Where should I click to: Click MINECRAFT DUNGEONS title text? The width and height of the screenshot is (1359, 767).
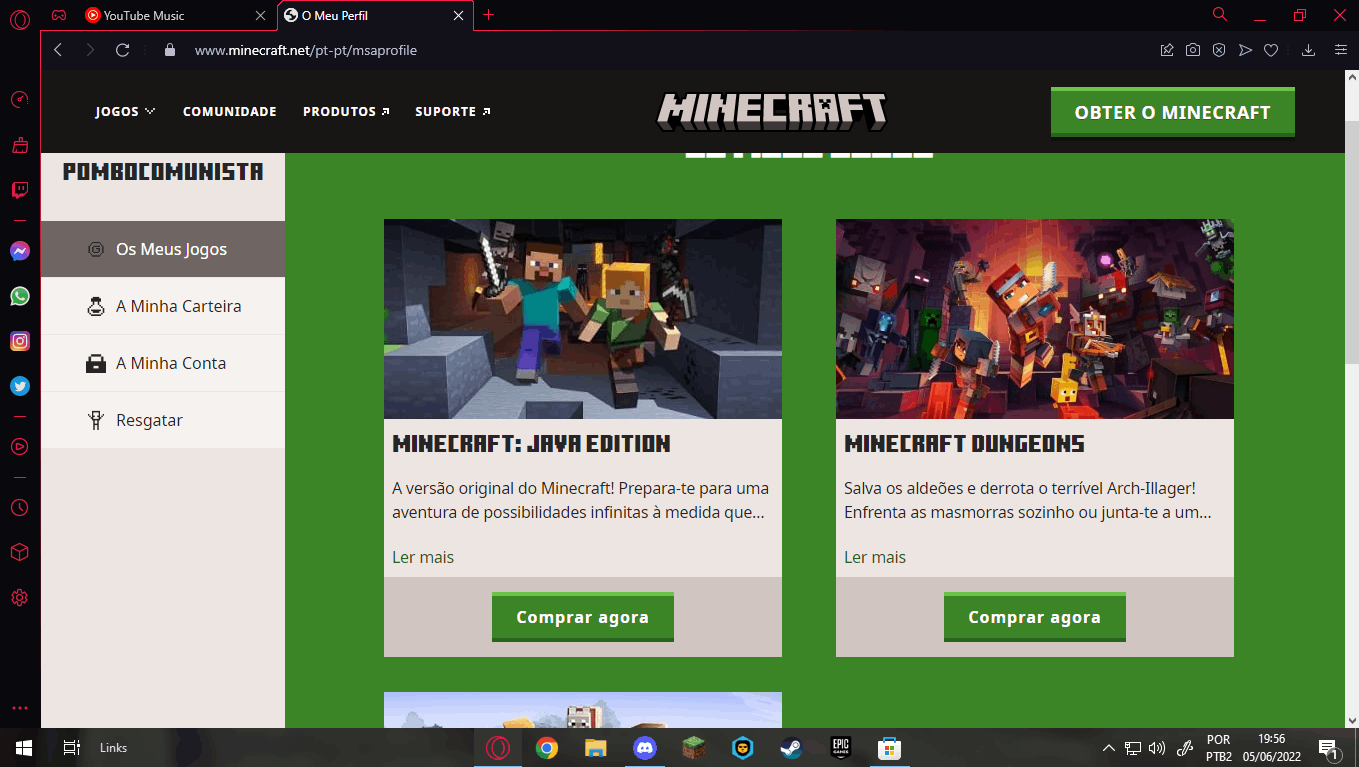click(964, 444)
